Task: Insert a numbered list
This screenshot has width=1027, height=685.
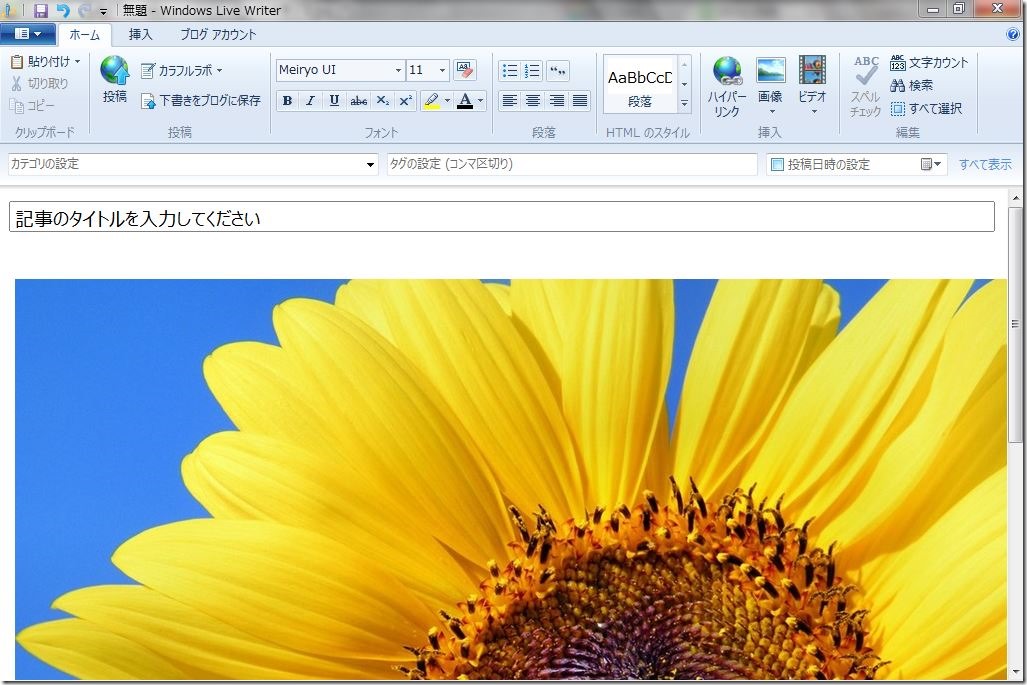Action: 532,70
